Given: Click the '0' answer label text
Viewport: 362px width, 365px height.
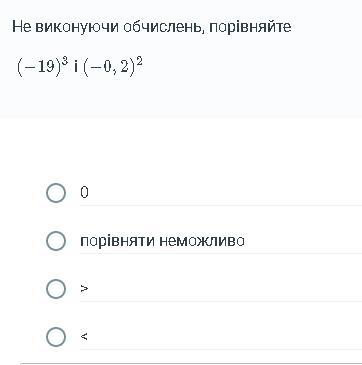Looking at the screenshot, I should coord(84,192).
